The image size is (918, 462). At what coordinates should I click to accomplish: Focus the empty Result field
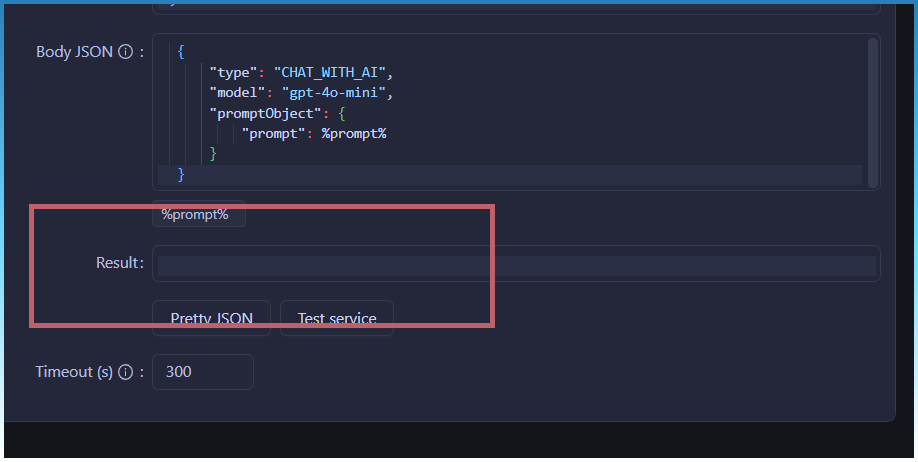516,264
